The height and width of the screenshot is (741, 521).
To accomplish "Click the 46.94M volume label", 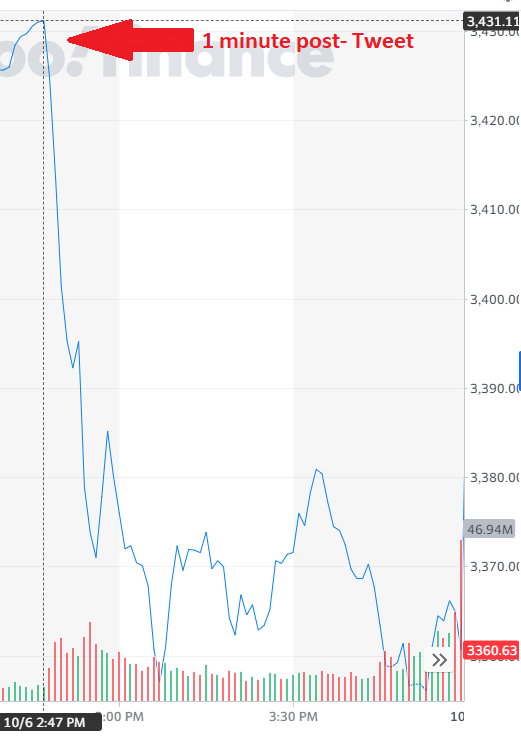I will click(x=490, y=529).
